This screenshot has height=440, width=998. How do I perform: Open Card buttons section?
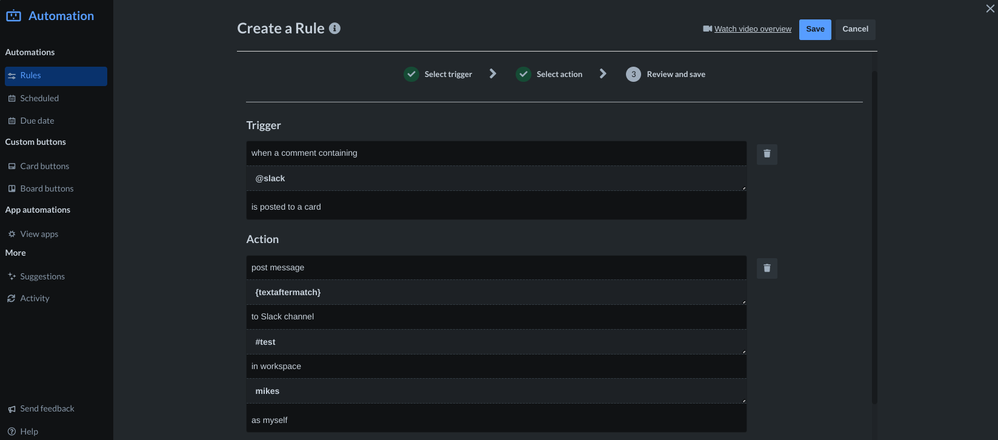point(44,166)
